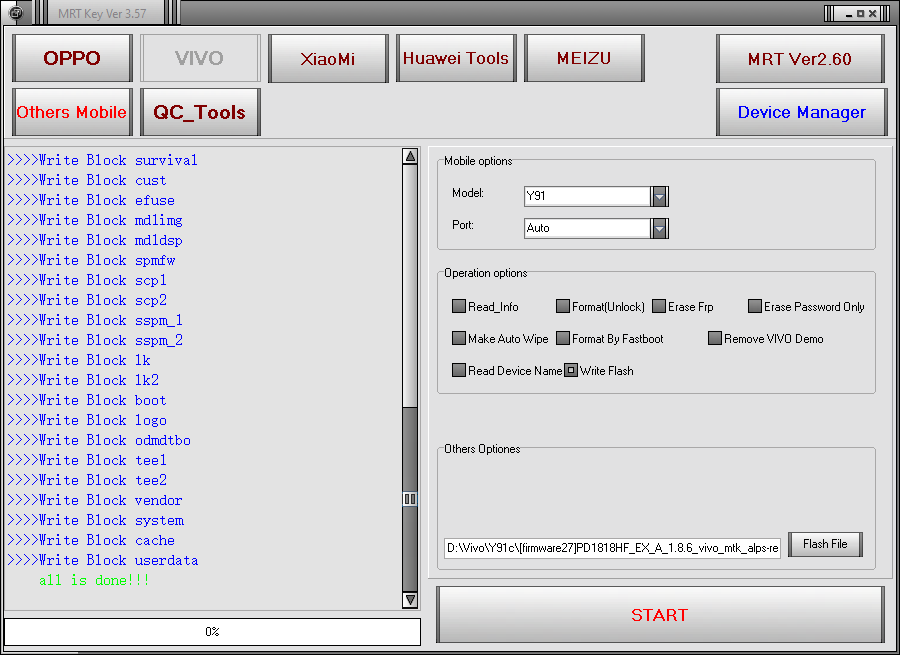Enable the Read_Info checkbox
The image size is (900, 655).
[459, 306]
